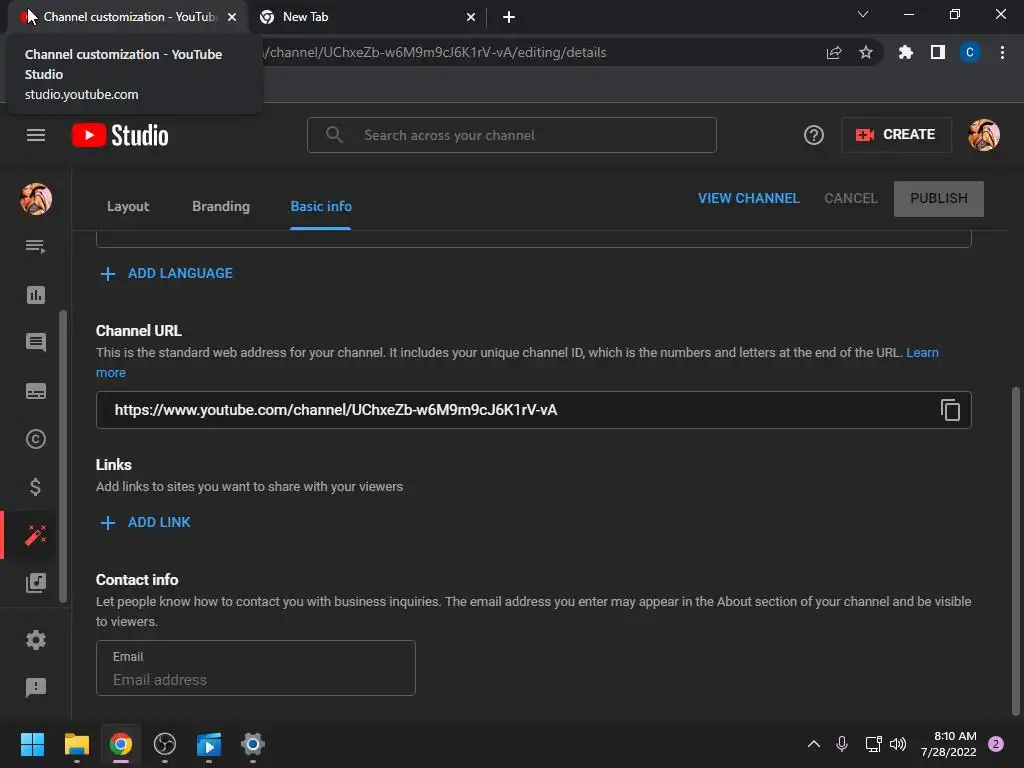Viewport: 1024px width, 768px height.
Task: Toggle the browser side panel icon
Action: [x=938, y=53]
